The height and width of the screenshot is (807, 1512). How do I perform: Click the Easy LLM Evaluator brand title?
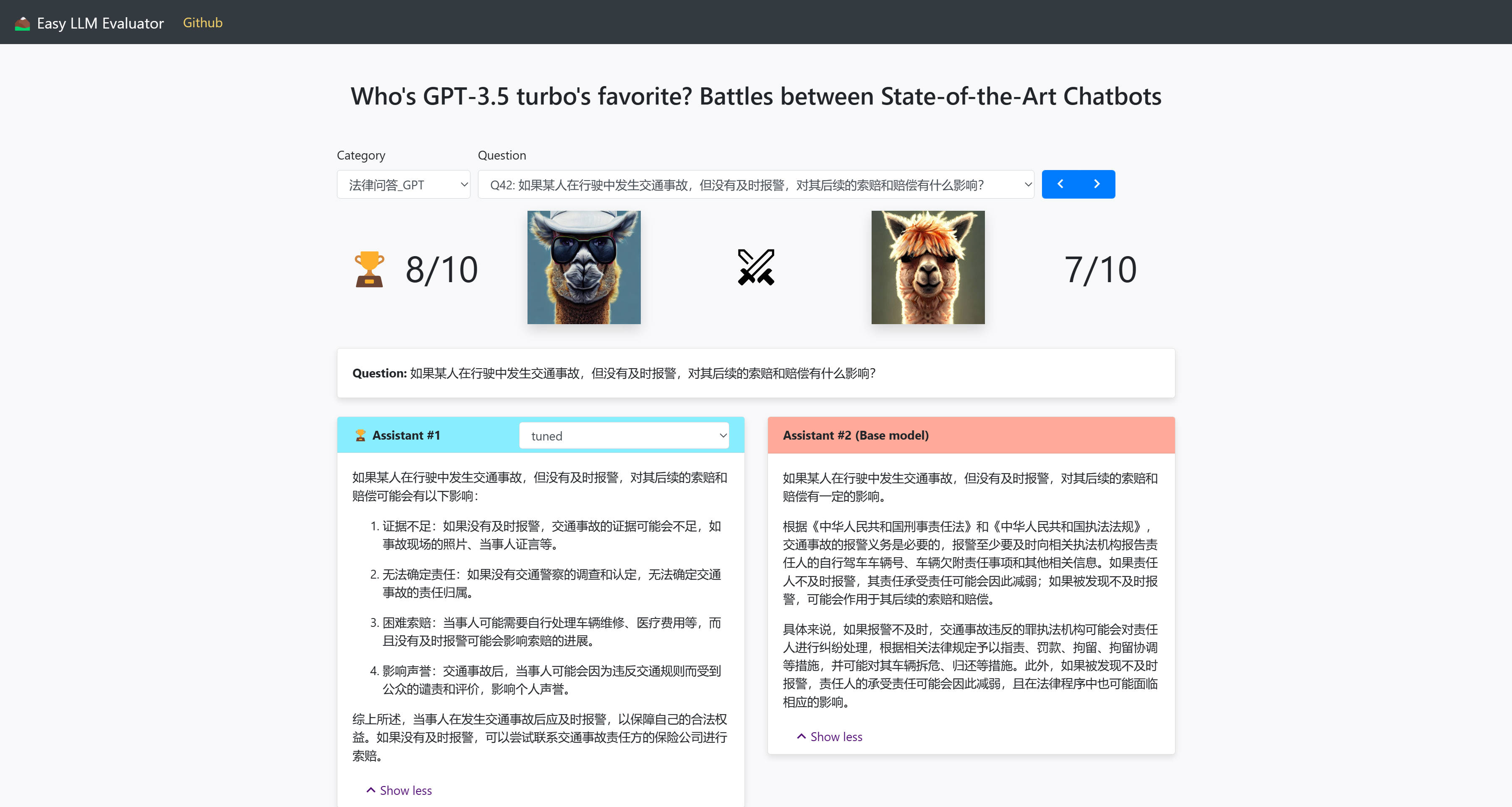tap(100, 23)
